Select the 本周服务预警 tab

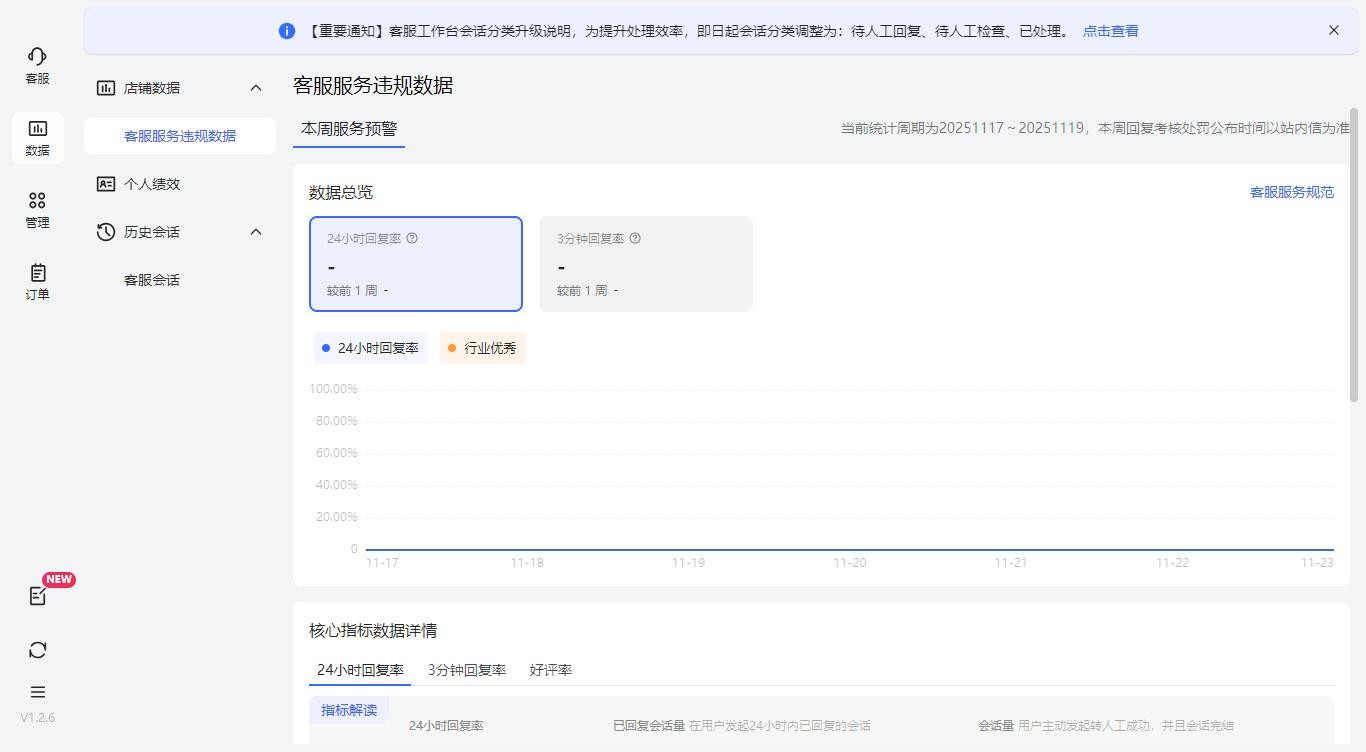(x=349, y=129)
